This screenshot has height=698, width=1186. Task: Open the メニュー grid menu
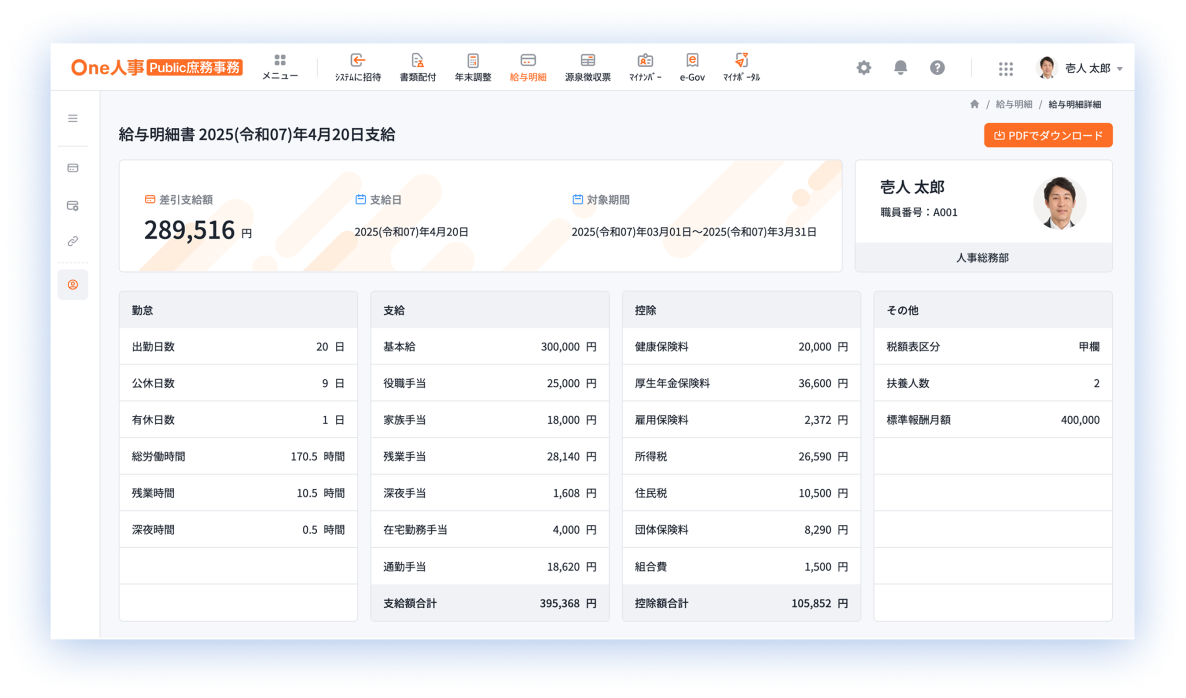tap(280, 67)
